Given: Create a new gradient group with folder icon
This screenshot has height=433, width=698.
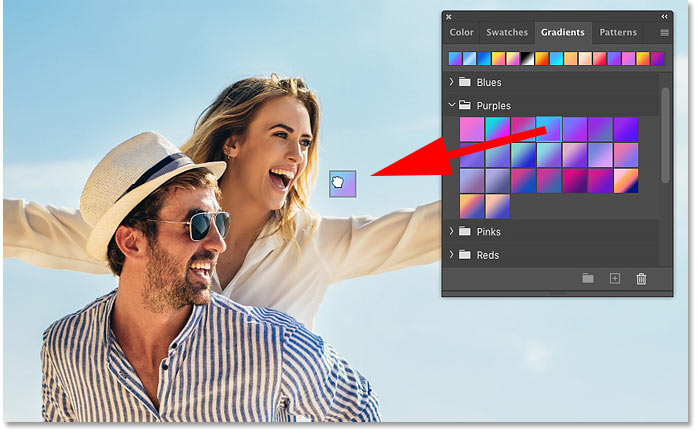Looking at the screenshot, I should coord(588,279).
